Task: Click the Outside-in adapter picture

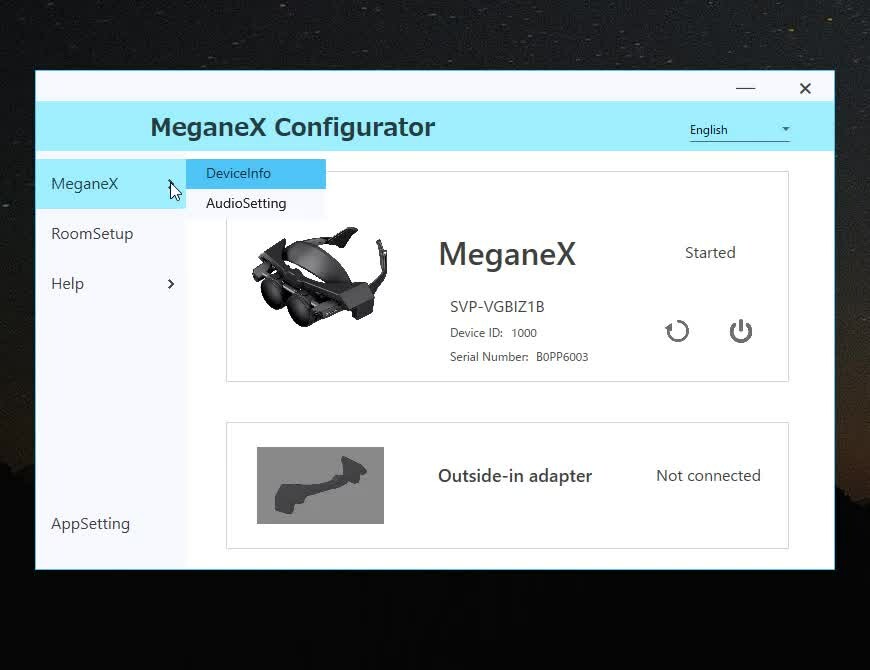Action: 320,485
